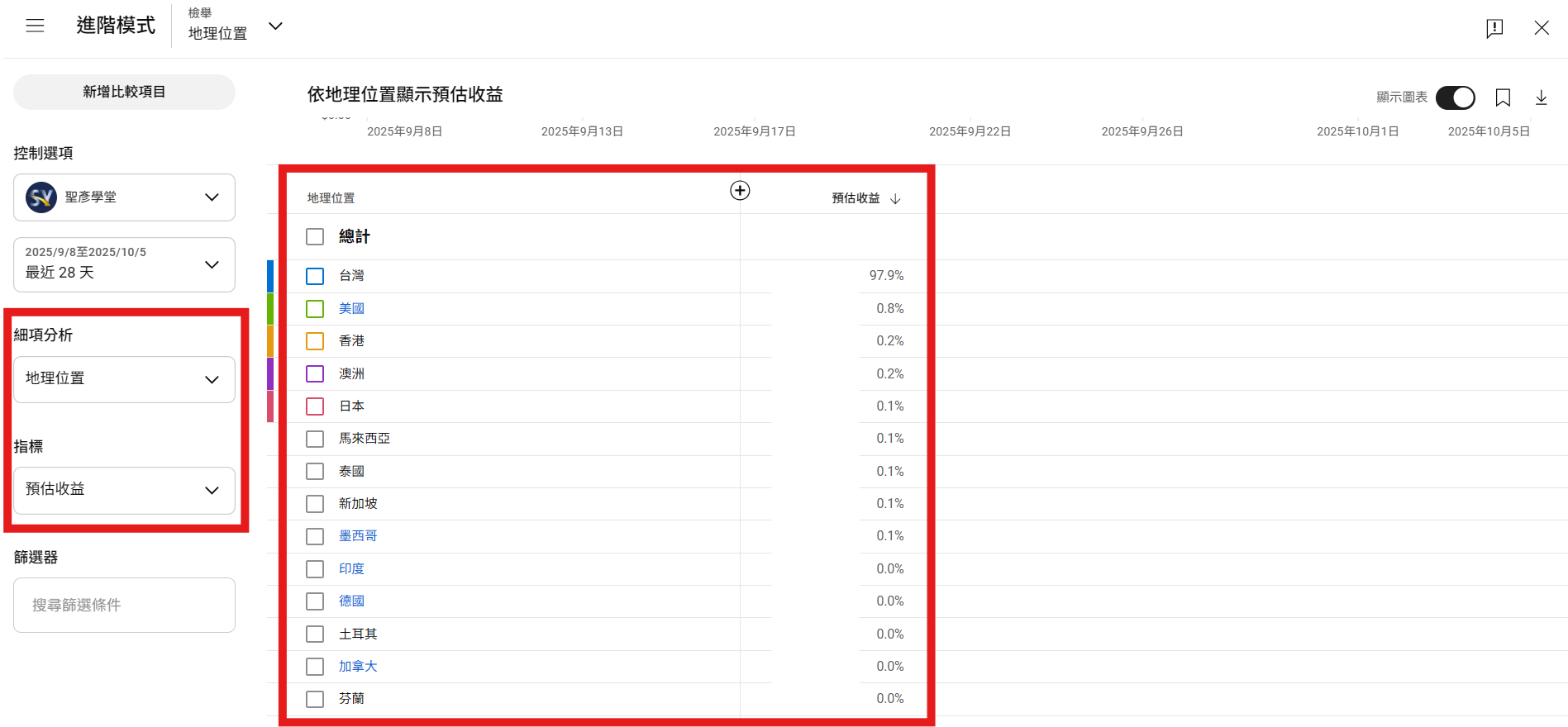Viewport: 1568px width, 727px height.
Task: Click the bookmark save report icon
Action: [1503, 97]
